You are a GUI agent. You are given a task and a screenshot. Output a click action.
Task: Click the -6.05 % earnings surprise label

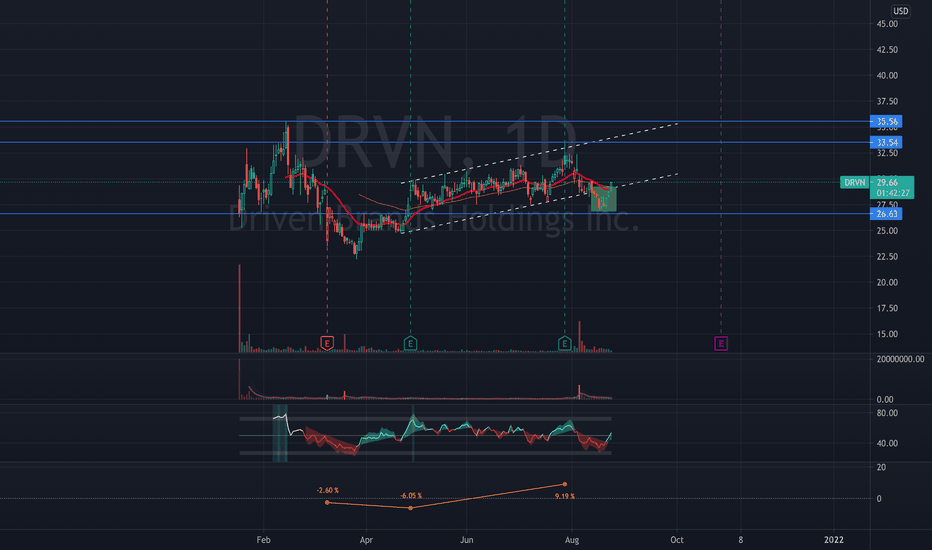(411, 496)
